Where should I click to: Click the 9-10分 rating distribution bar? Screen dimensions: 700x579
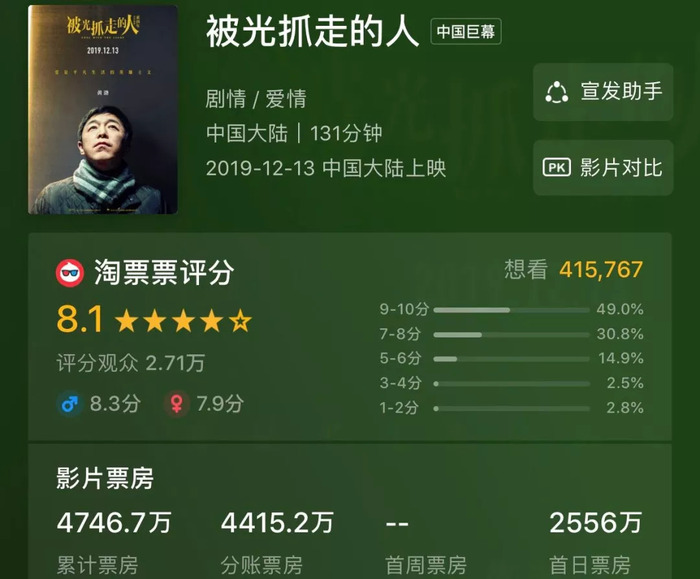click(512, 310)
